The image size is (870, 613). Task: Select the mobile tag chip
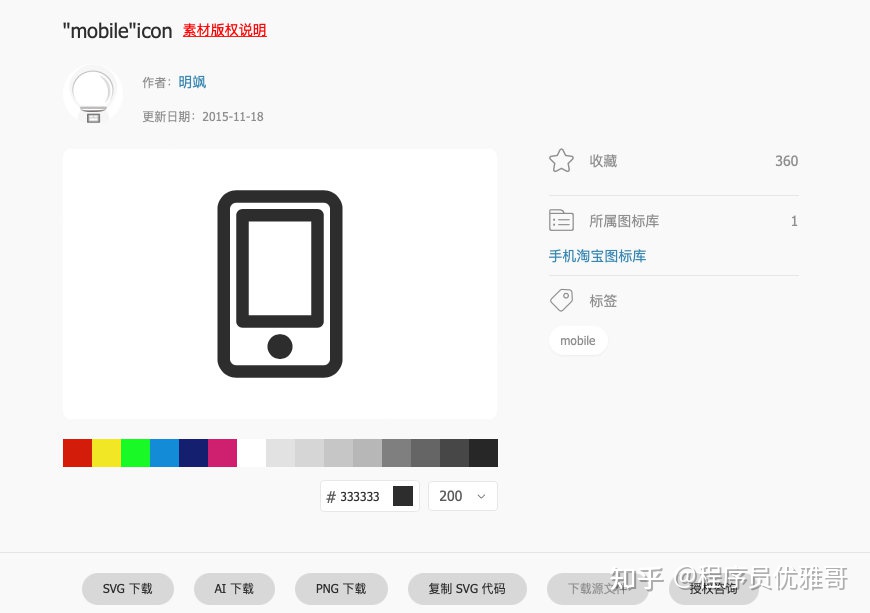[x=578, y=341]
